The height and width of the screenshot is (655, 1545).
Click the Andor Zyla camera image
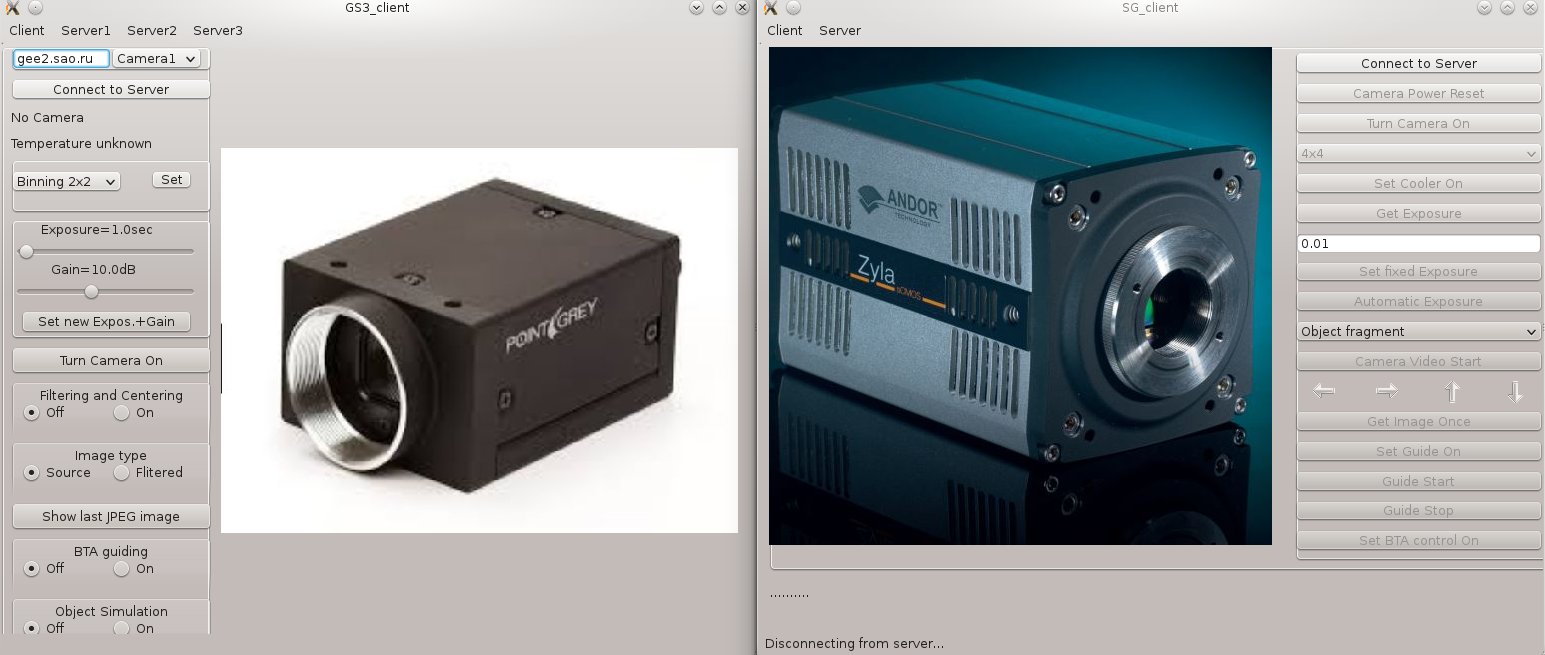click(x=1020, y=296)
